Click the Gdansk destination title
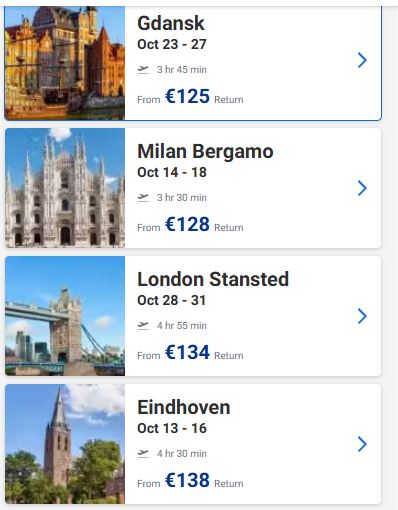The height and width of the screenshot is (510, 398). (171, 24)
